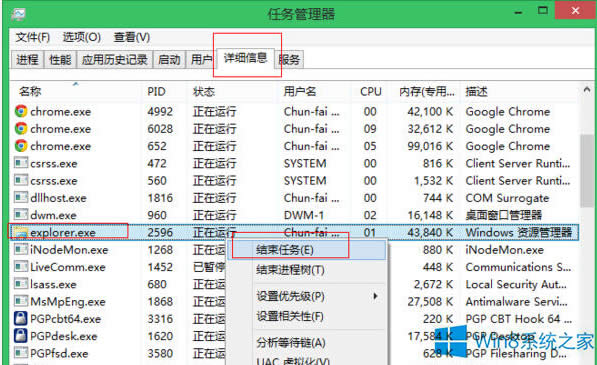The height and width of the screenshot is (365, 597).
Task: Choose 结束任务(E) in context menu
Action: (x=307, y=250)
